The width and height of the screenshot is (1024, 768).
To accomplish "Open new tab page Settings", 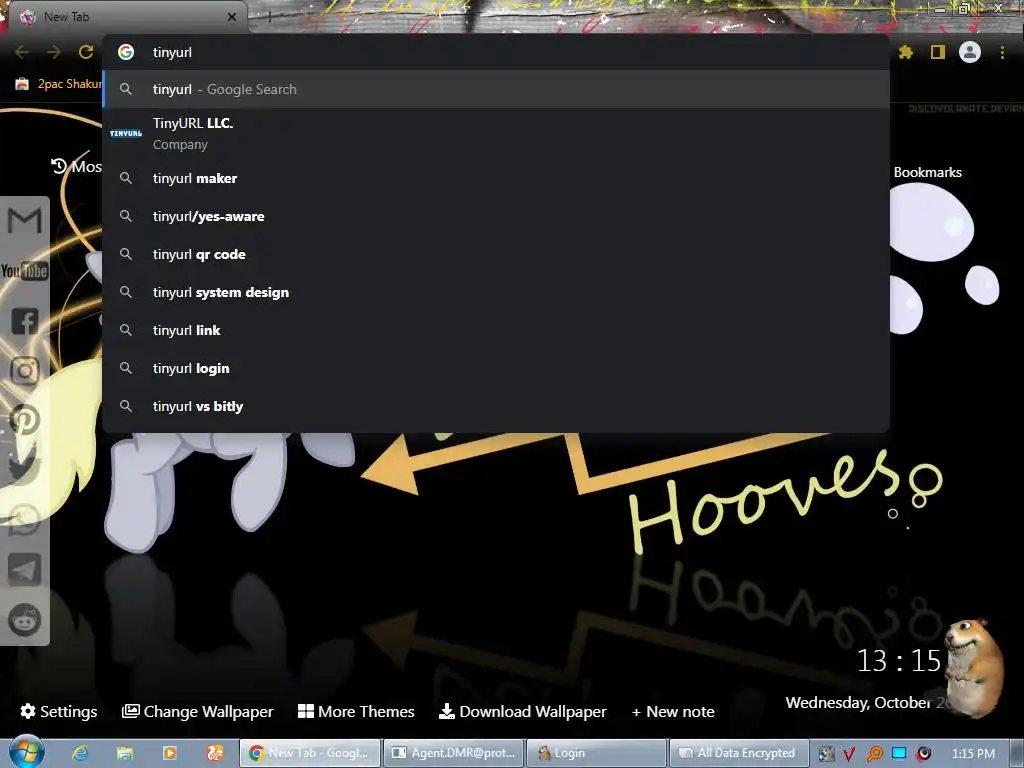I will (x=59, y=711).
